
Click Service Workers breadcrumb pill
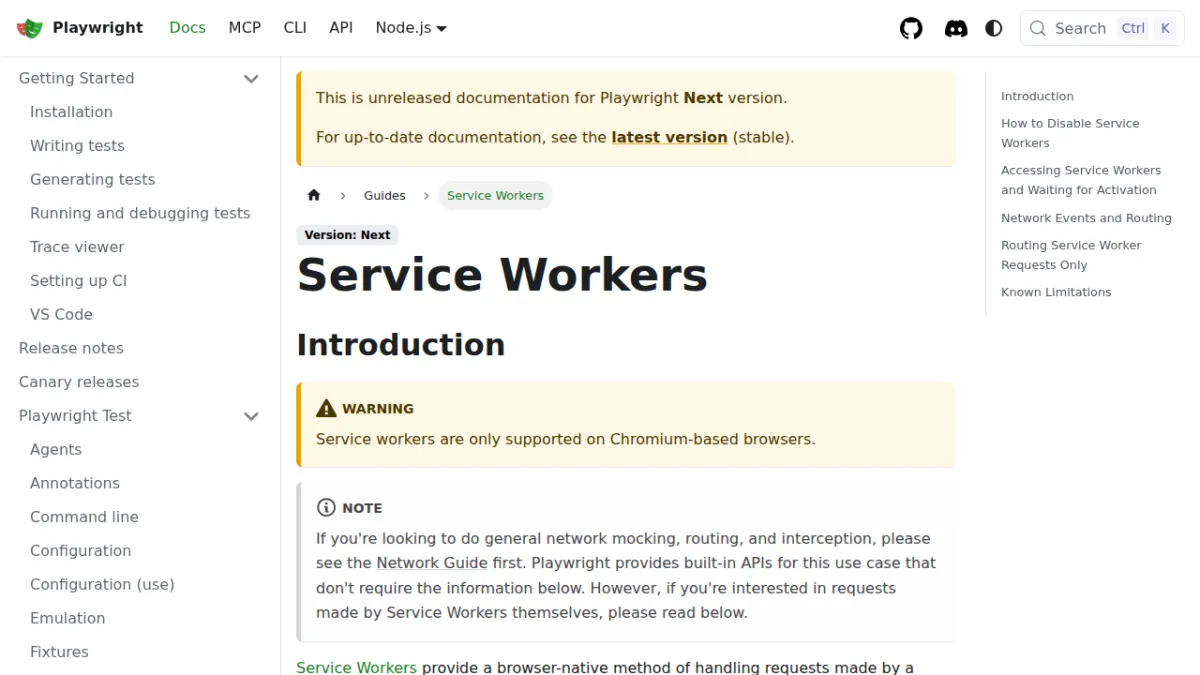[495, 195]
